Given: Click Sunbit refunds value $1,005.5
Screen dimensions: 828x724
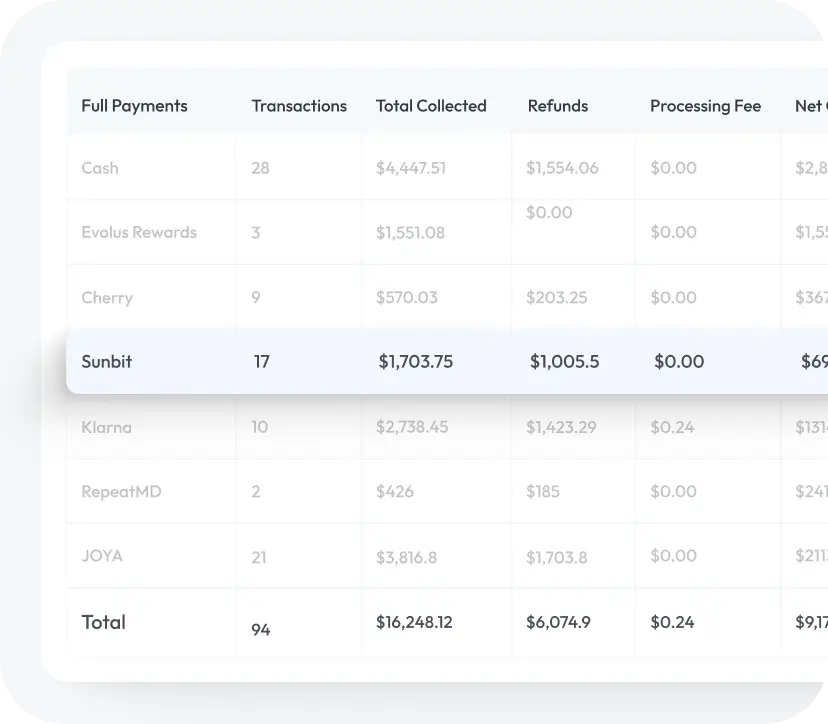Looking at the screenshot, I should click(564, 362).
